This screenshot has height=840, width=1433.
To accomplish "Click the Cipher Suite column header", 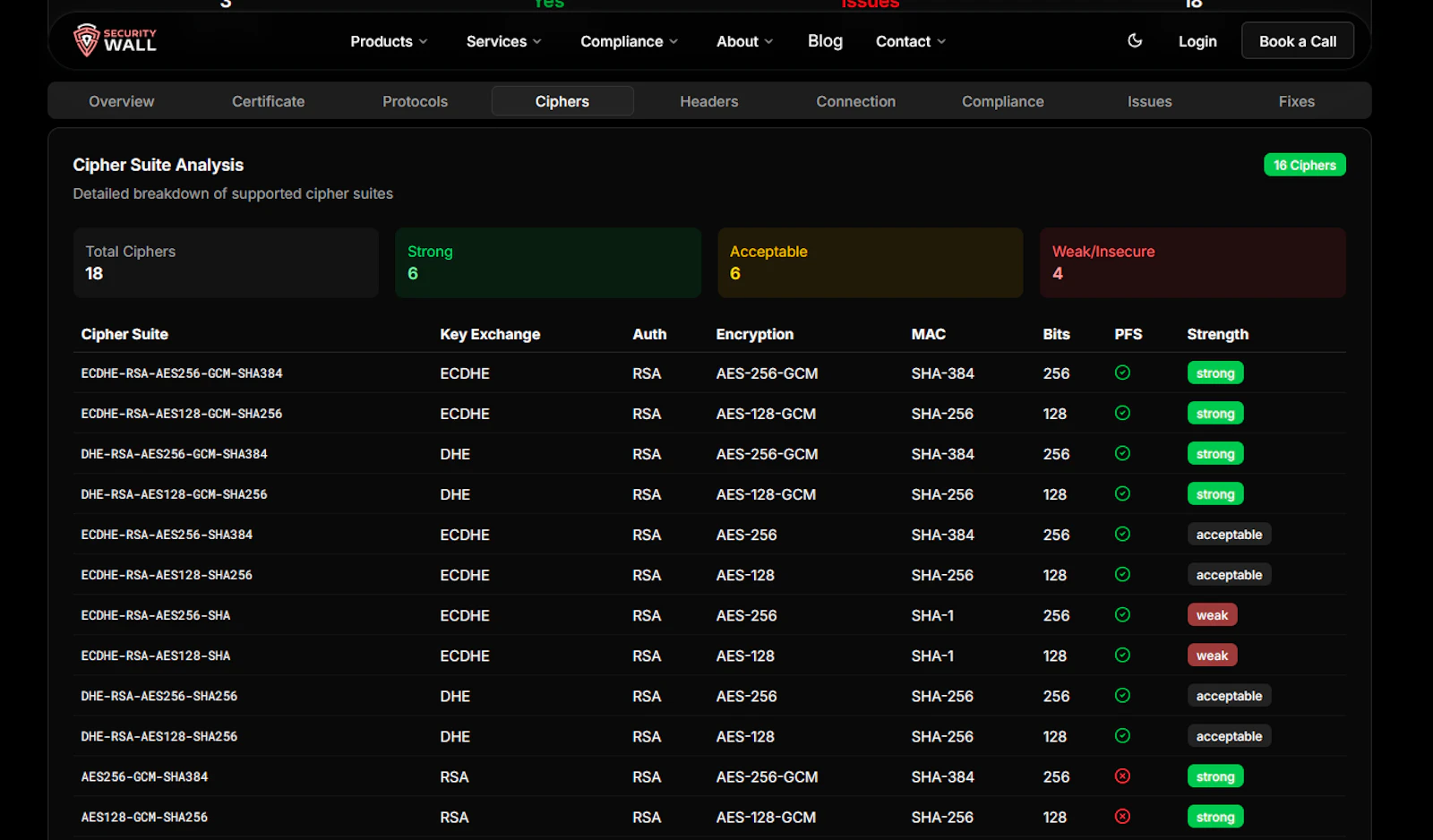I will click(x=124, y=334).
